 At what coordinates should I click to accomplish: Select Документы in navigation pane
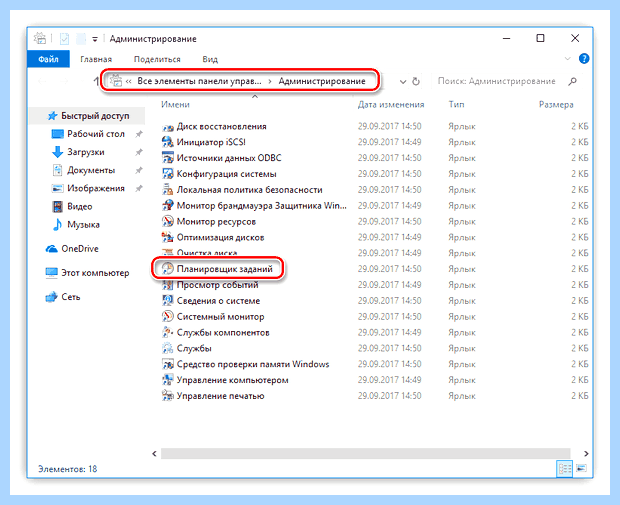tap(91, 170)
